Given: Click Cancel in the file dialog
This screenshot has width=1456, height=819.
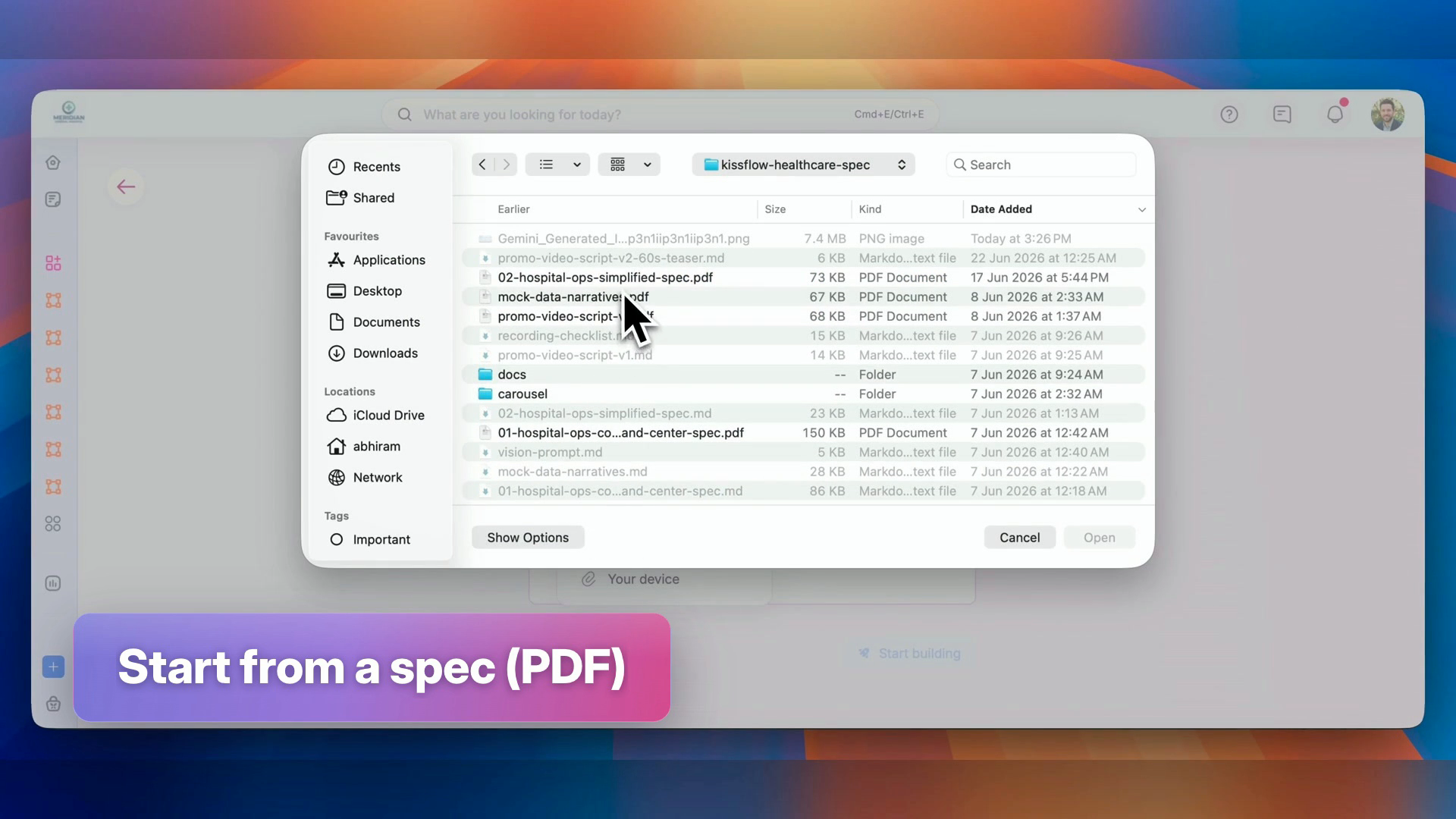Looking at the screenshot, I should 1019,538.
